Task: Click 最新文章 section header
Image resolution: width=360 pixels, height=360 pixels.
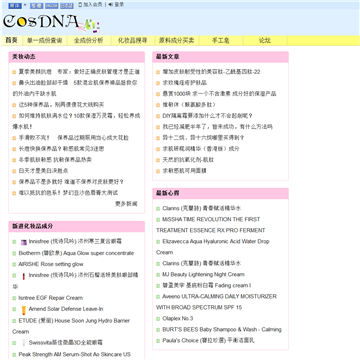Action: click(x=168, y=57)
